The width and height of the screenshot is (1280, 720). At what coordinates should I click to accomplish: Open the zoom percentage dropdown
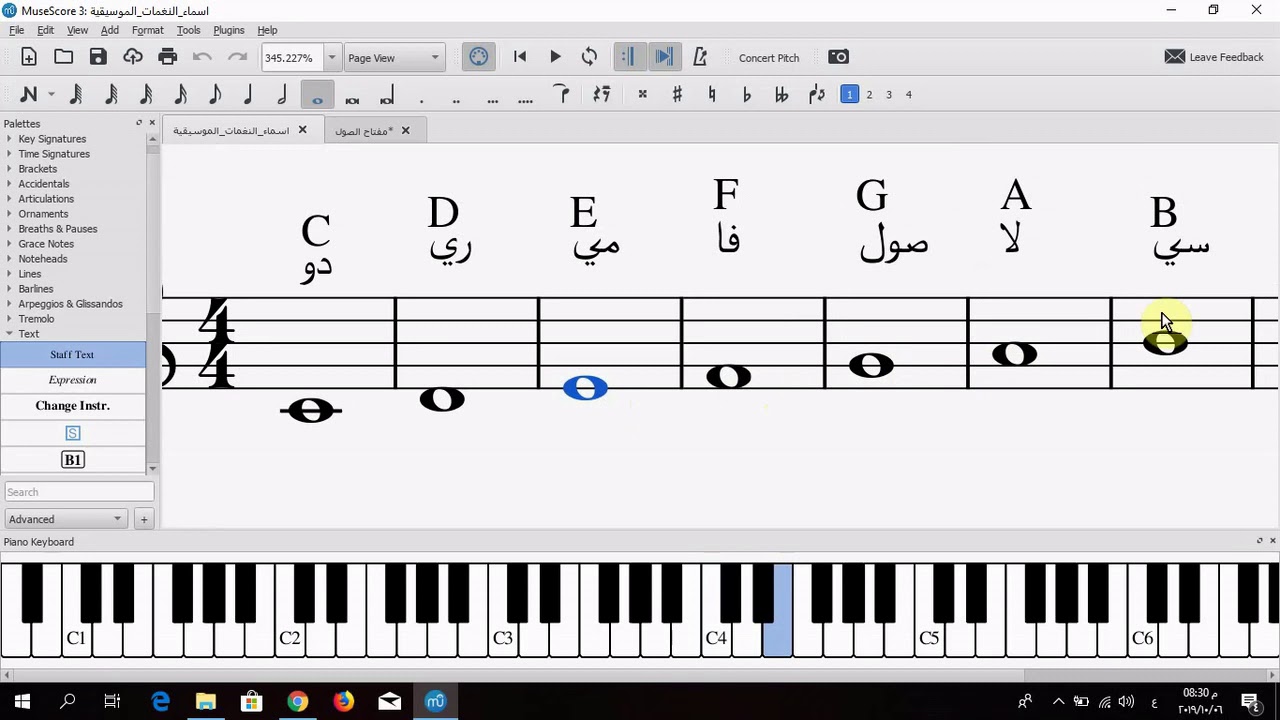coord(332,58)
